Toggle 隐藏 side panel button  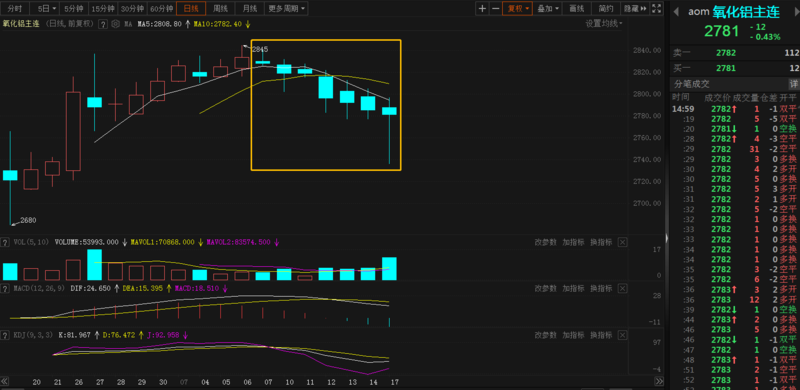pyautogui.click(x=635, y=8)
